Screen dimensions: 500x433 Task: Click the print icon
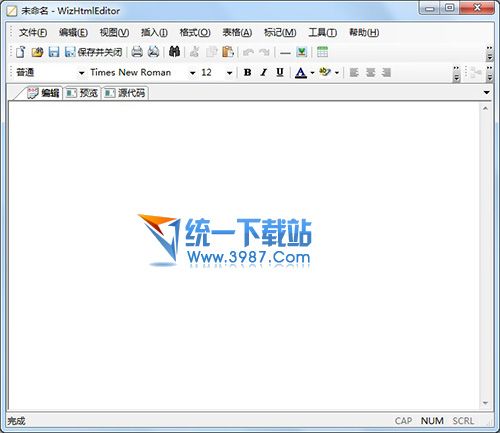tap(137, 52)
